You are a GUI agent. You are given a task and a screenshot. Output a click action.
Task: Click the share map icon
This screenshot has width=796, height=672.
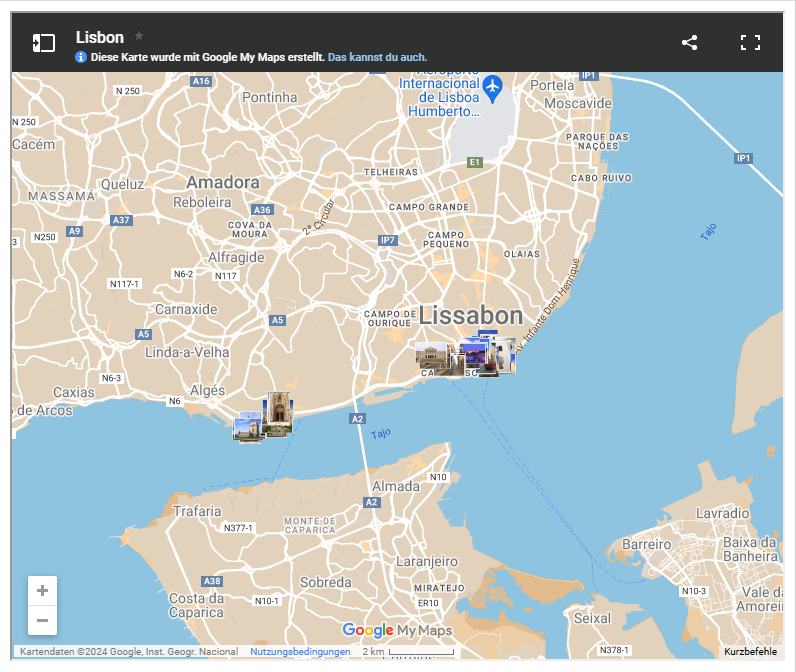(689, 43)
